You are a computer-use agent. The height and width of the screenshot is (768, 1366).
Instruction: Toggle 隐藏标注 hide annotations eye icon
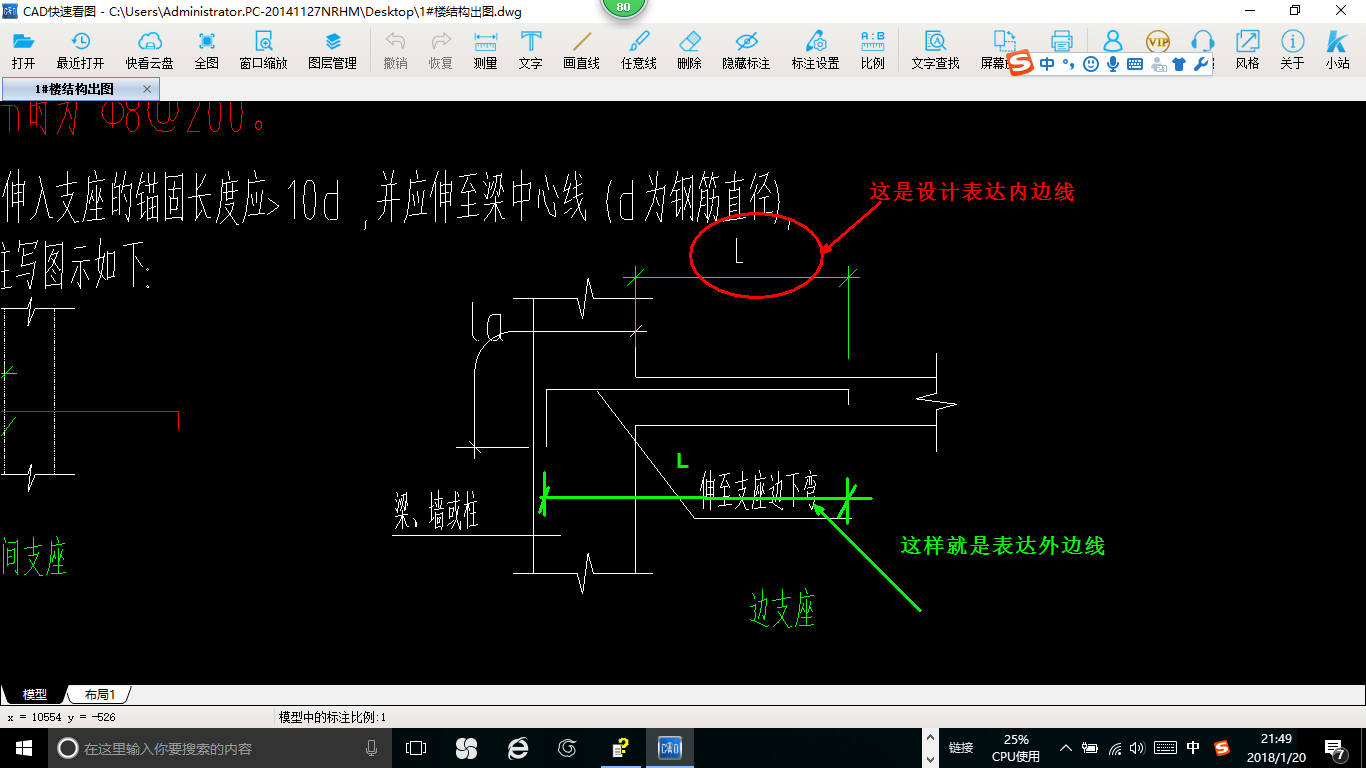[746, 50]
